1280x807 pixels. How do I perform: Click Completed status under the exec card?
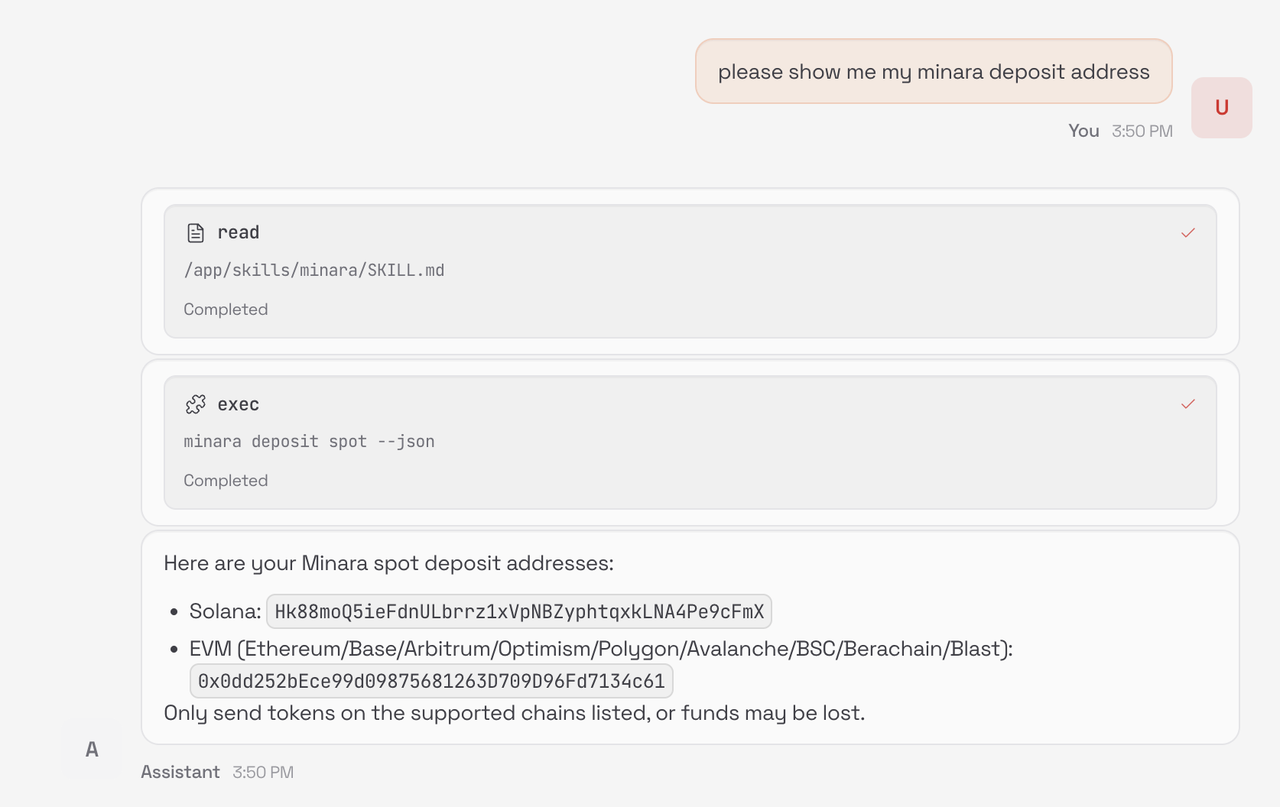click(226, 480)
